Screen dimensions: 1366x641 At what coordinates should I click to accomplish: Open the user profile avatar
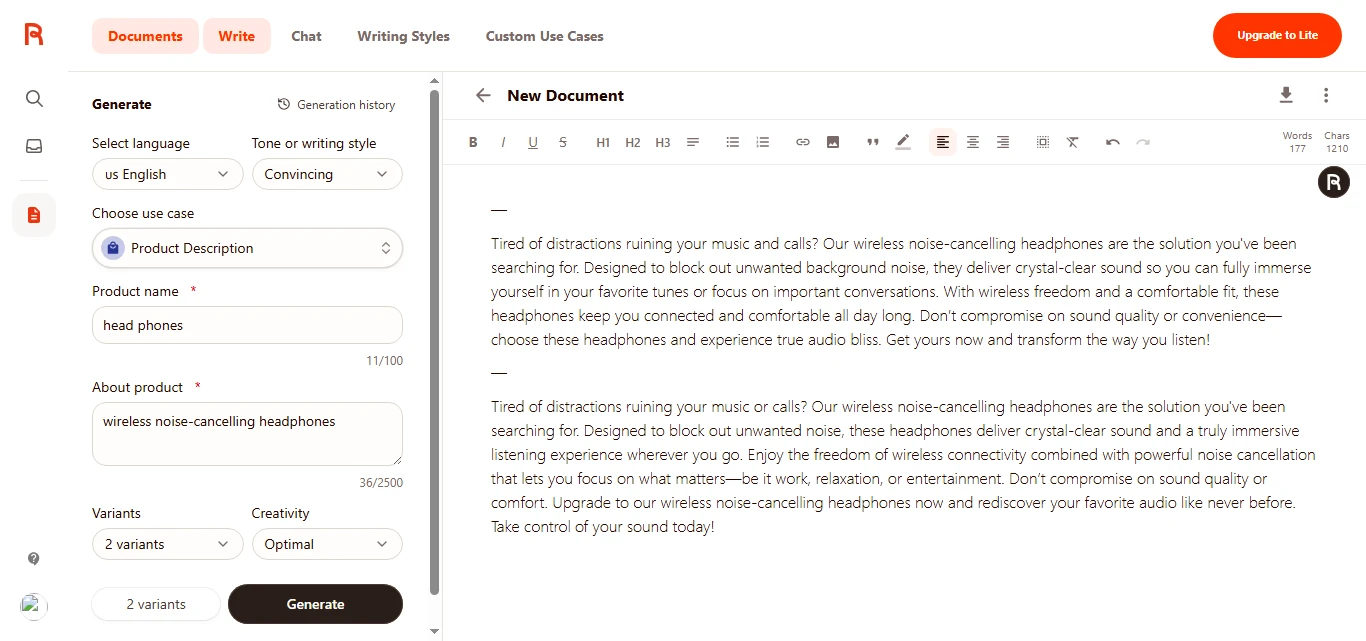coord(34,606)
